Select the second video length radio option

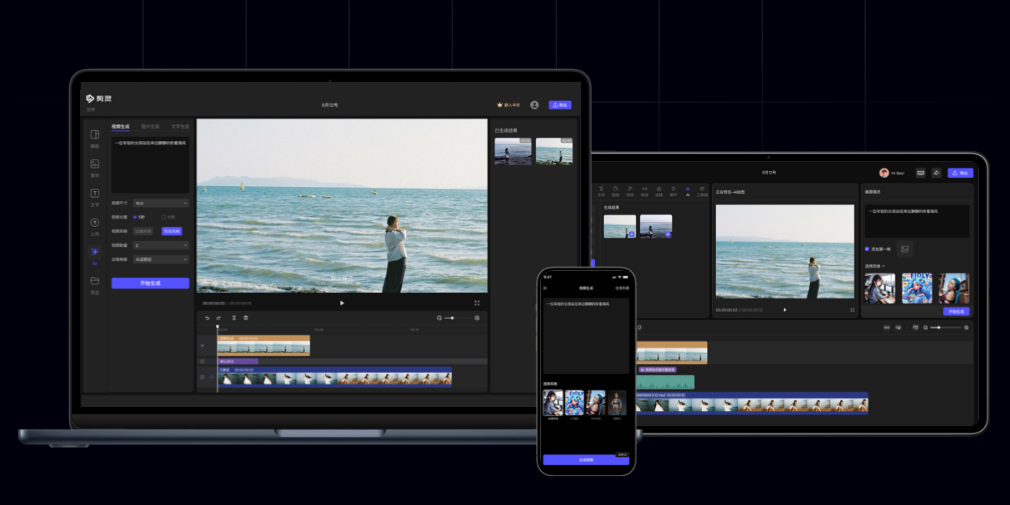coord(164,216)
